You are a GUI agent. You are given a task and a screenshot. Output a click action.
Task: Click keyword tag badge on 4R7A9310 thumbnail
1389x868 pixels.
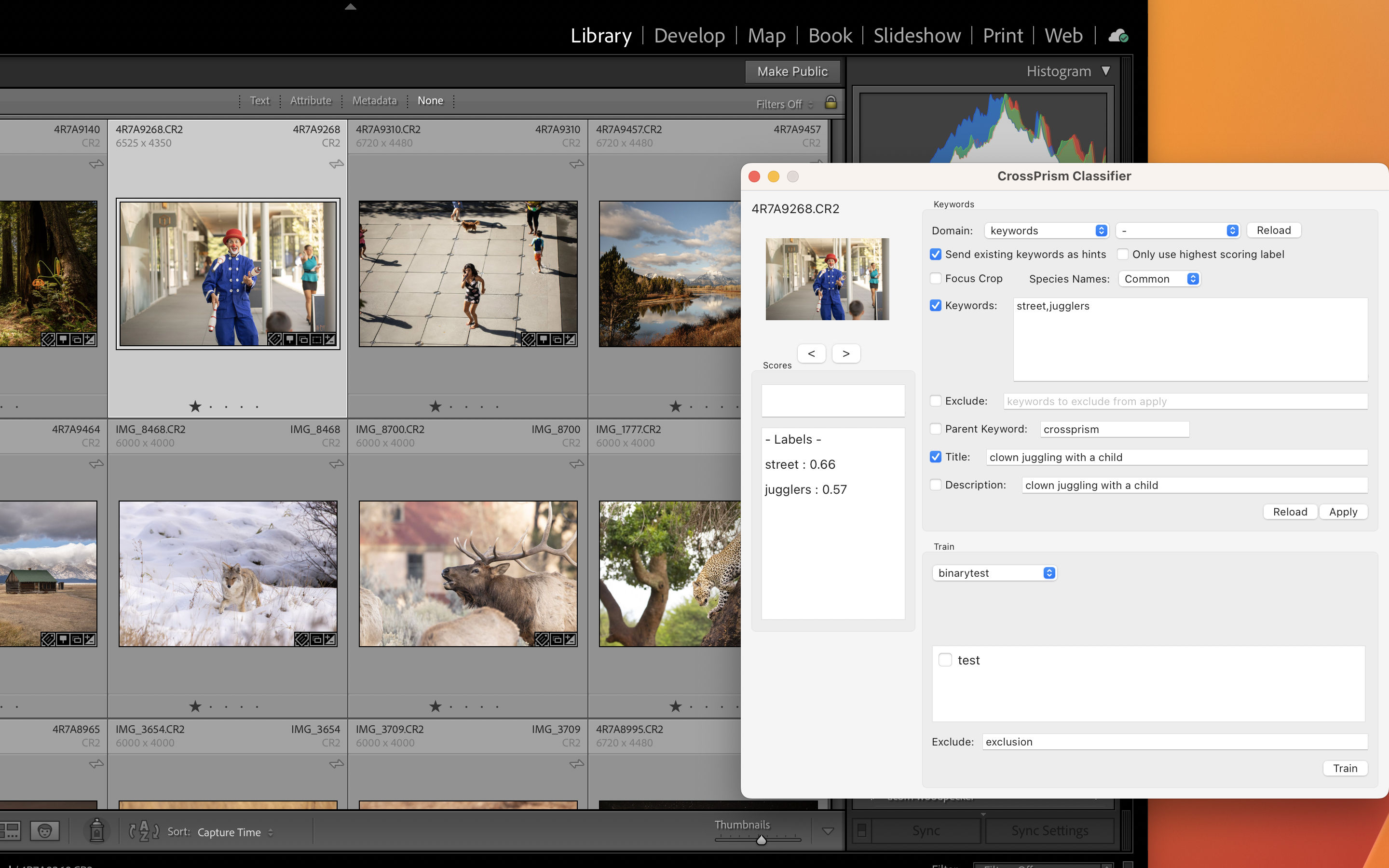(528, 339)
